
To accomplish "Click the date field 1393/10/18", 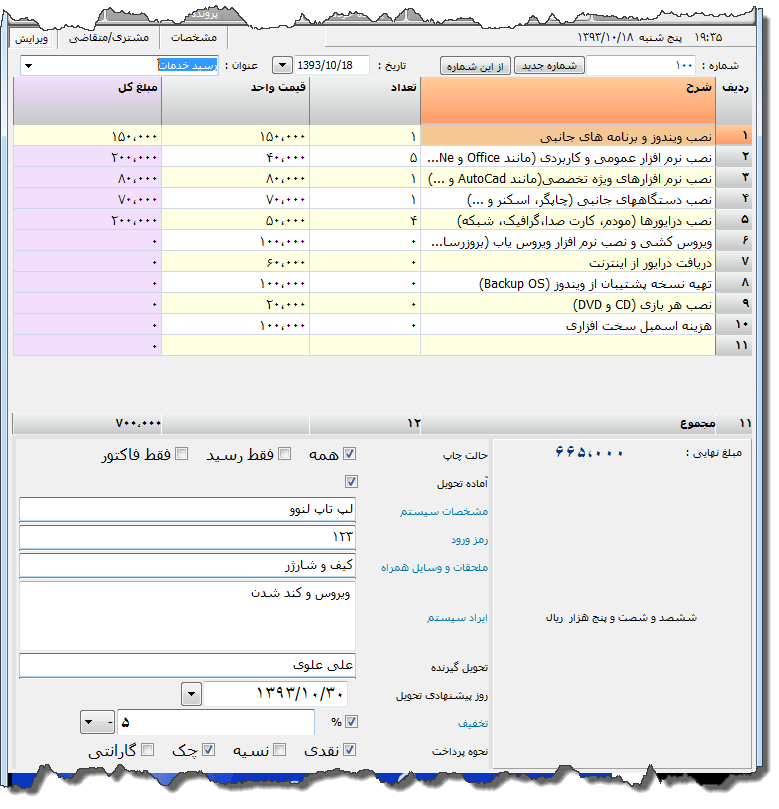I will [x=332, y=66].
